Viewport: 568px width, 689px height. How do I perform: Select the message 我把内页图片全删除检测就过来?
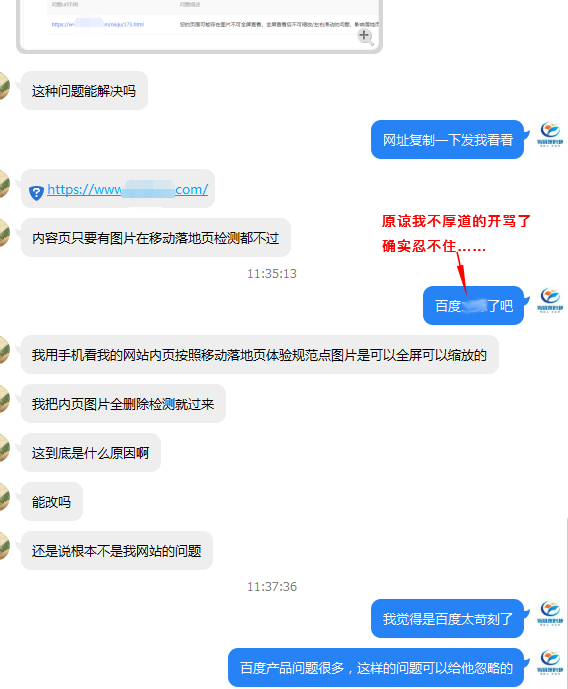[123, 404]
